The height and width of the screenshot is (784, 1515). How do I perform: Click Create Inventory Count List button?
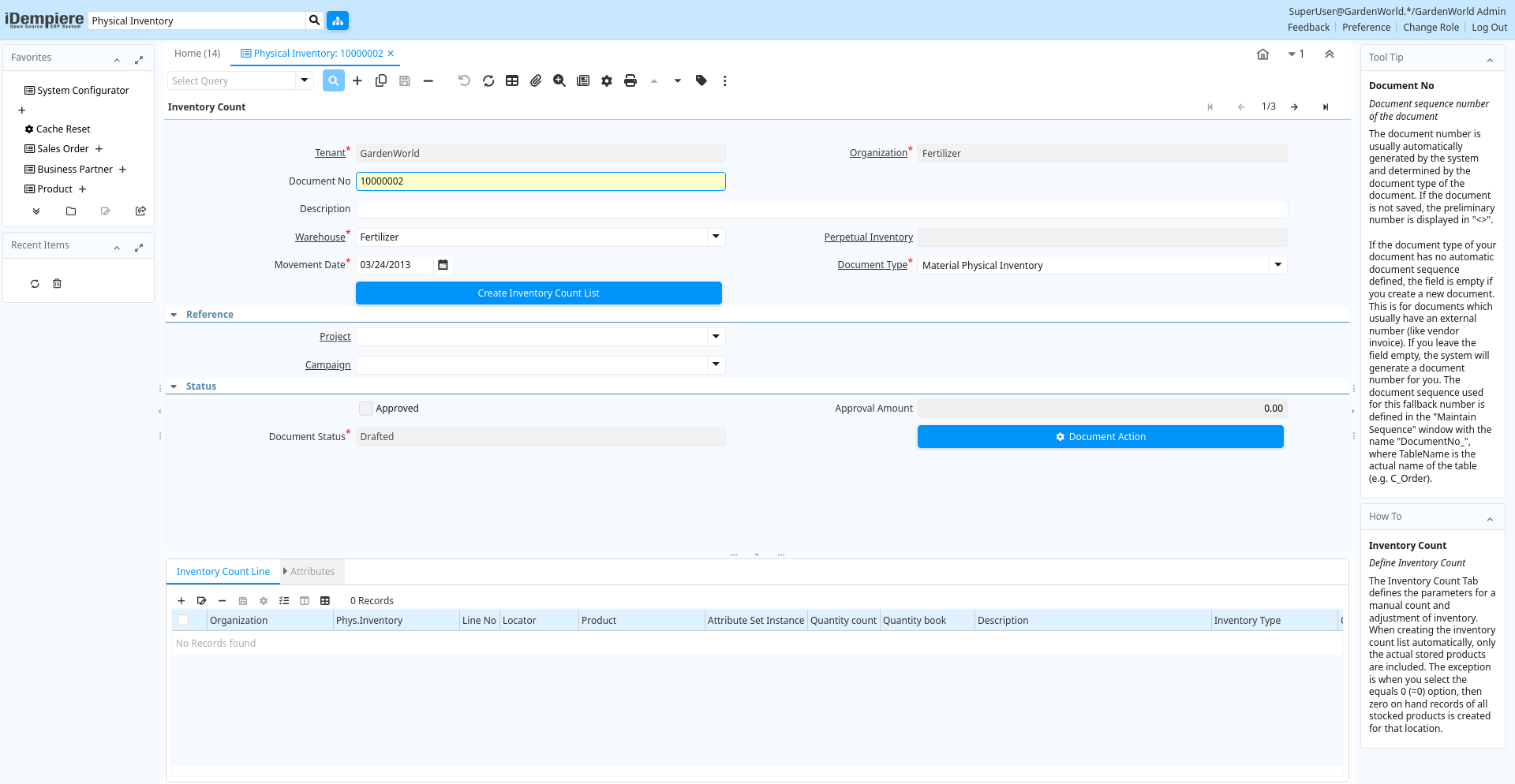(538, 293)
